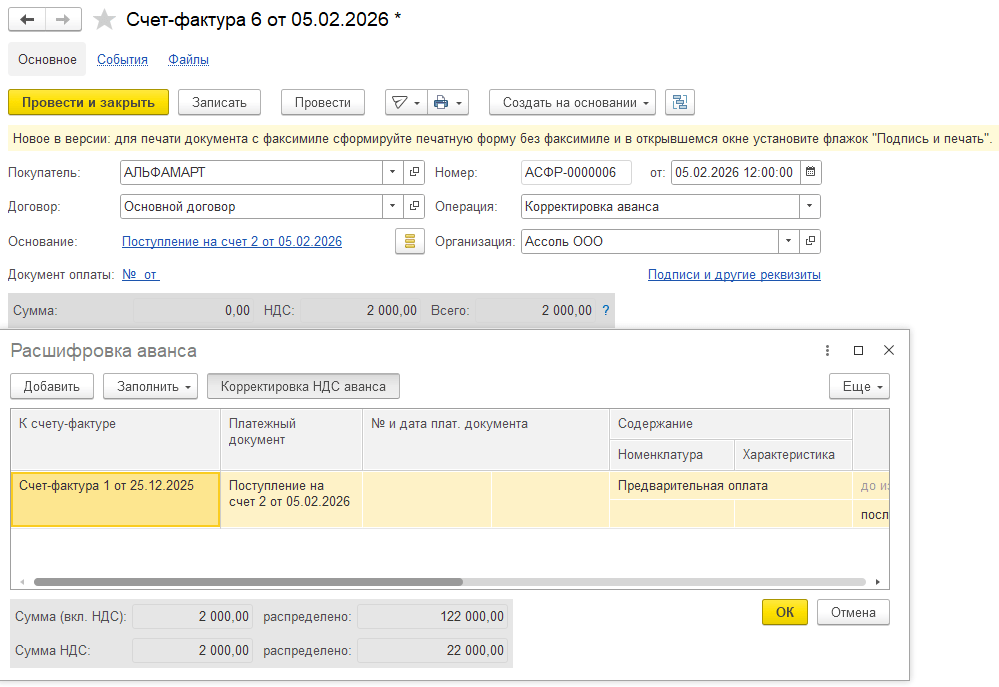The height and width of the screenshot is (687, 999).
Task: Open the three-dot menu in Расшифровка аванса
Action: coord(827,350)
